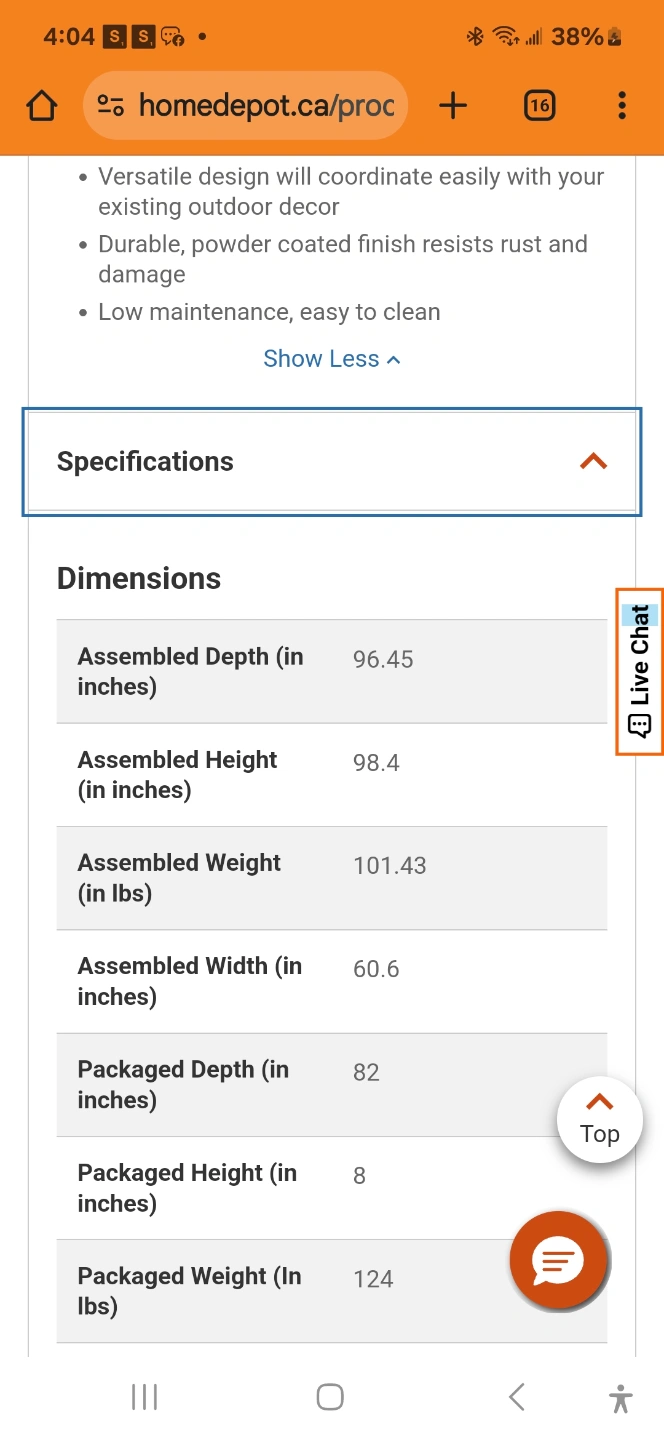Open the orange chat bubble button
This screenshot has height=1440, width=664.
pos(558,1261)
